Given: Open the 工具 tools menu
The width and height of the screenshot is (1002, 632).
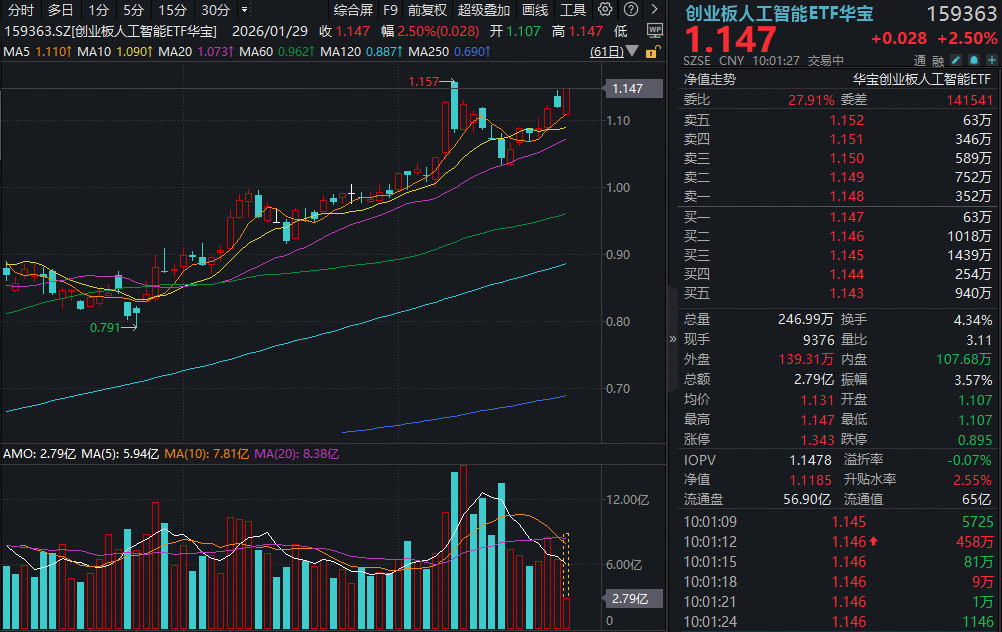Looking at the screenshot, I should [572, 9].
